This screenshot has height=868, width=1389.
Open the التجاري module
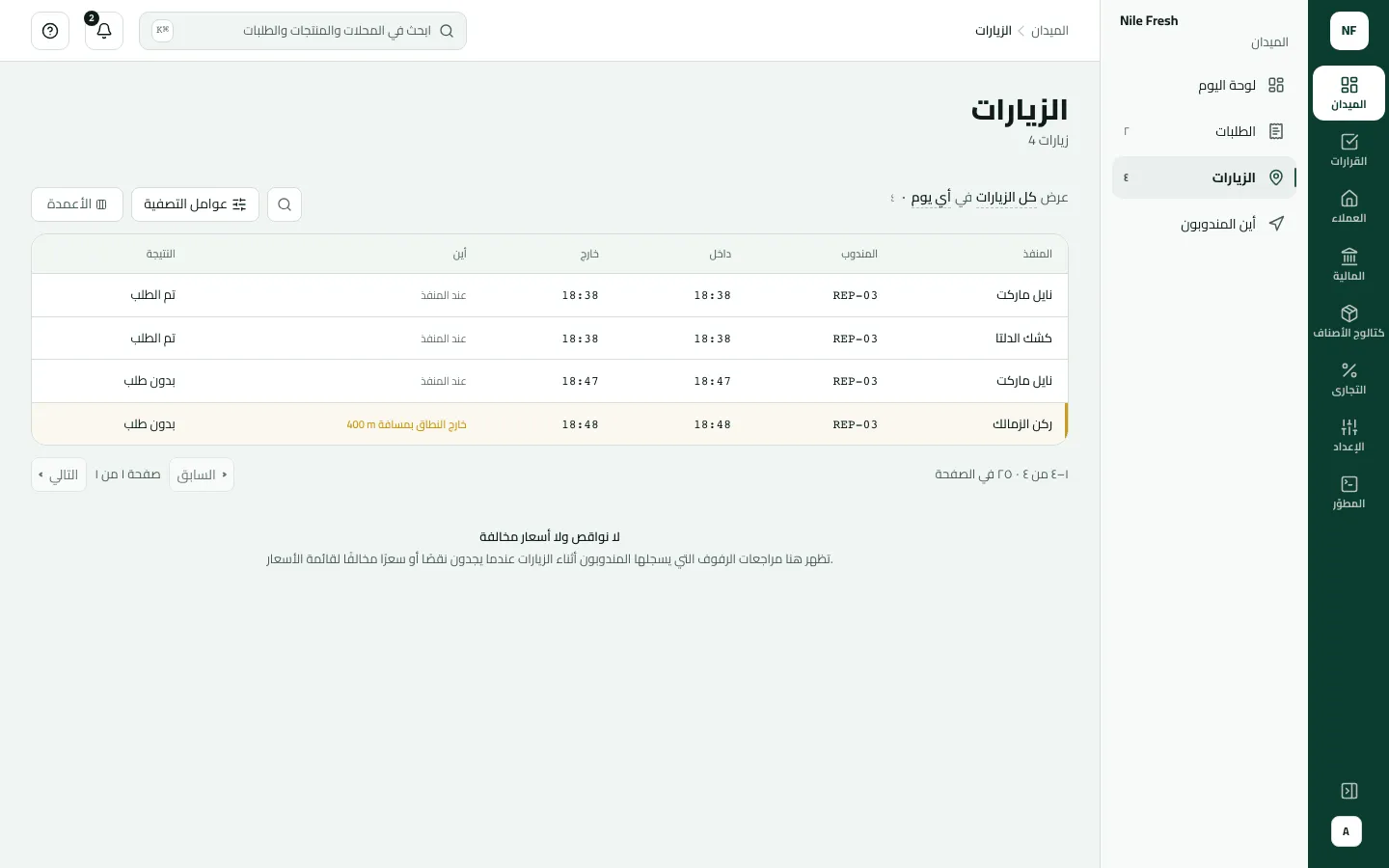(1348, 379)
